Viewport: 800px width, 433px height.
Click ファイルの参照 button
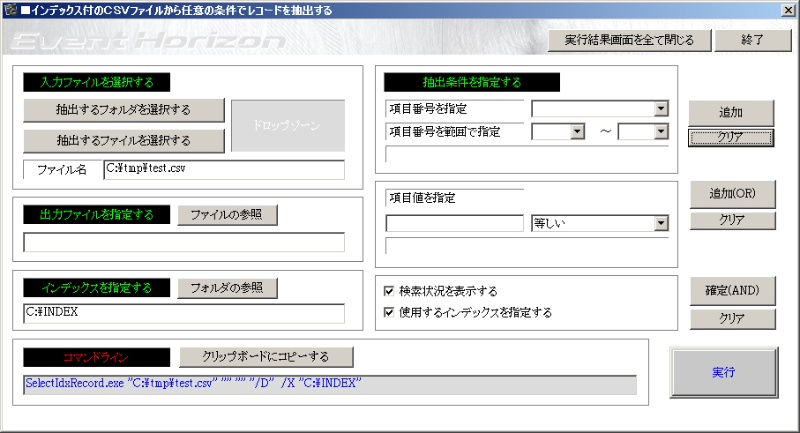tap(227, 215)
